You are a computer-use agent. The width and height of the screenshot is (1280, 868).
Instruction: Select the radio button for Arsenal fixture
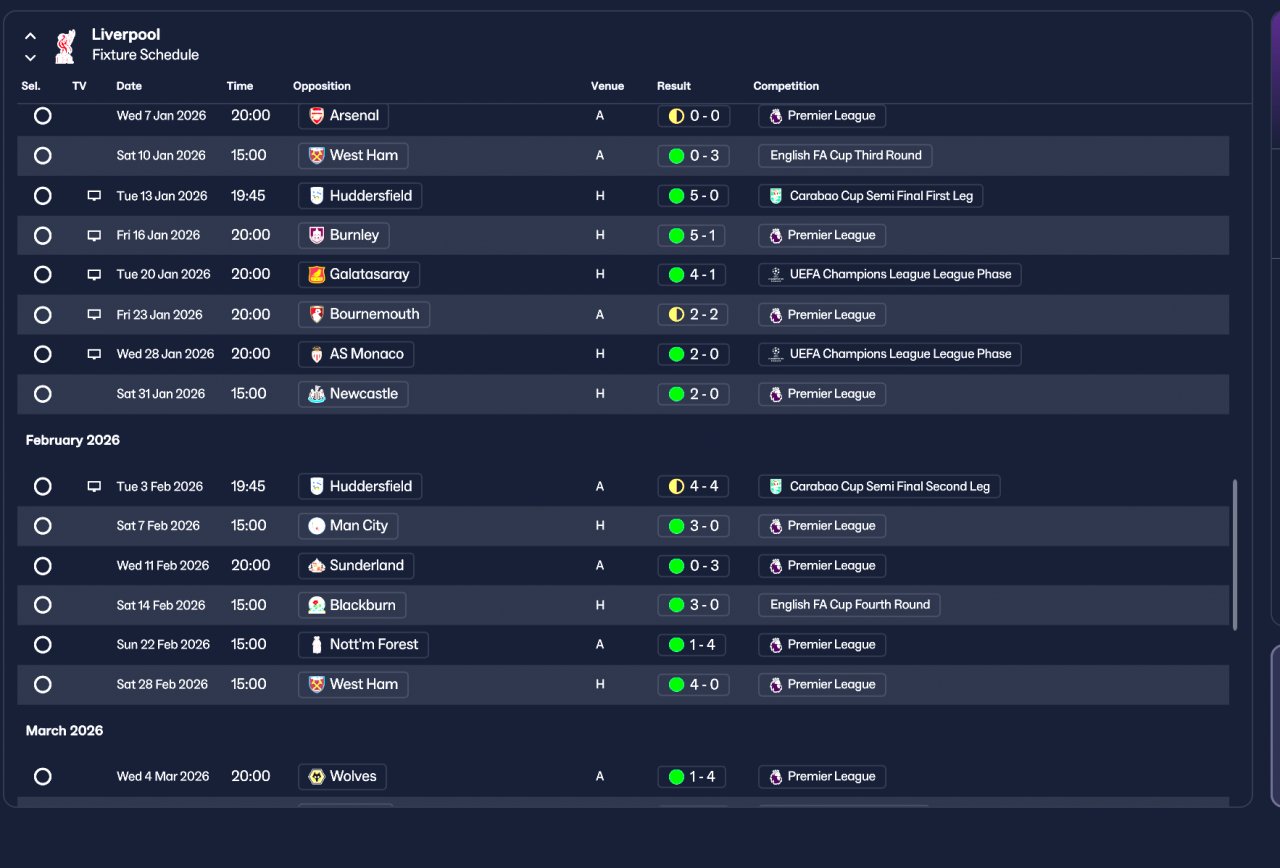[x=42, y=116]
